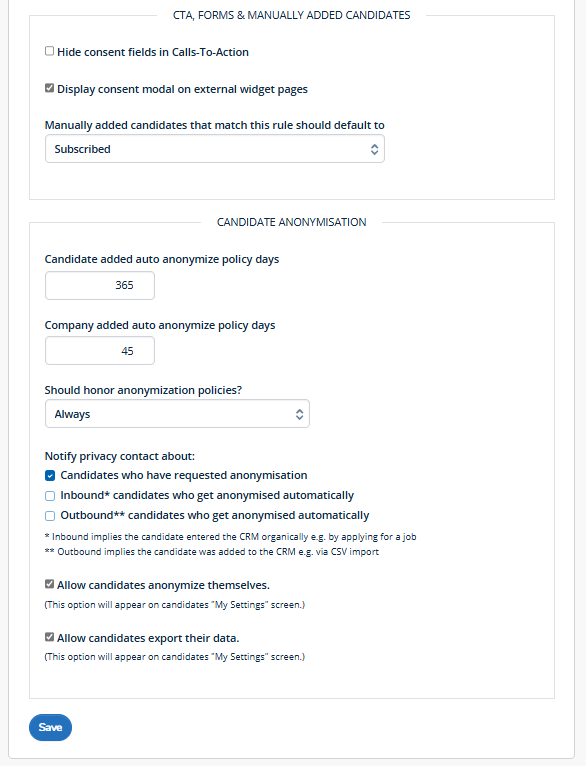Click the Allow candidates anonymize themselves label
Viewport: 586px width, 766px height.
tap(163, 585)
